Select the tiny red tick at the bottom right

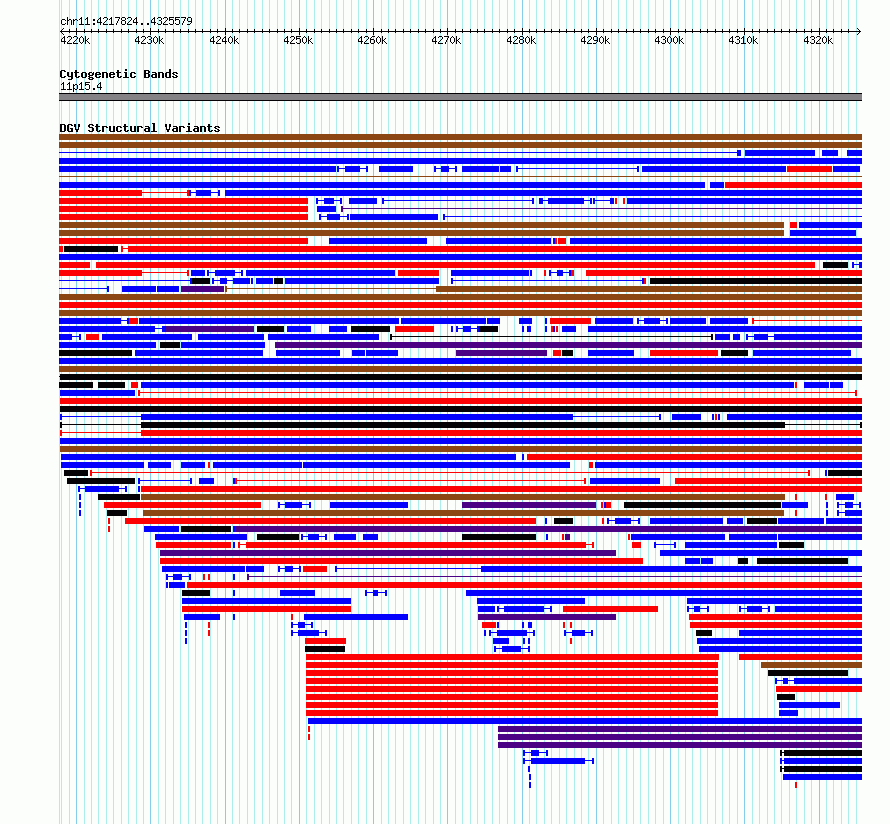tap(796, 785)
